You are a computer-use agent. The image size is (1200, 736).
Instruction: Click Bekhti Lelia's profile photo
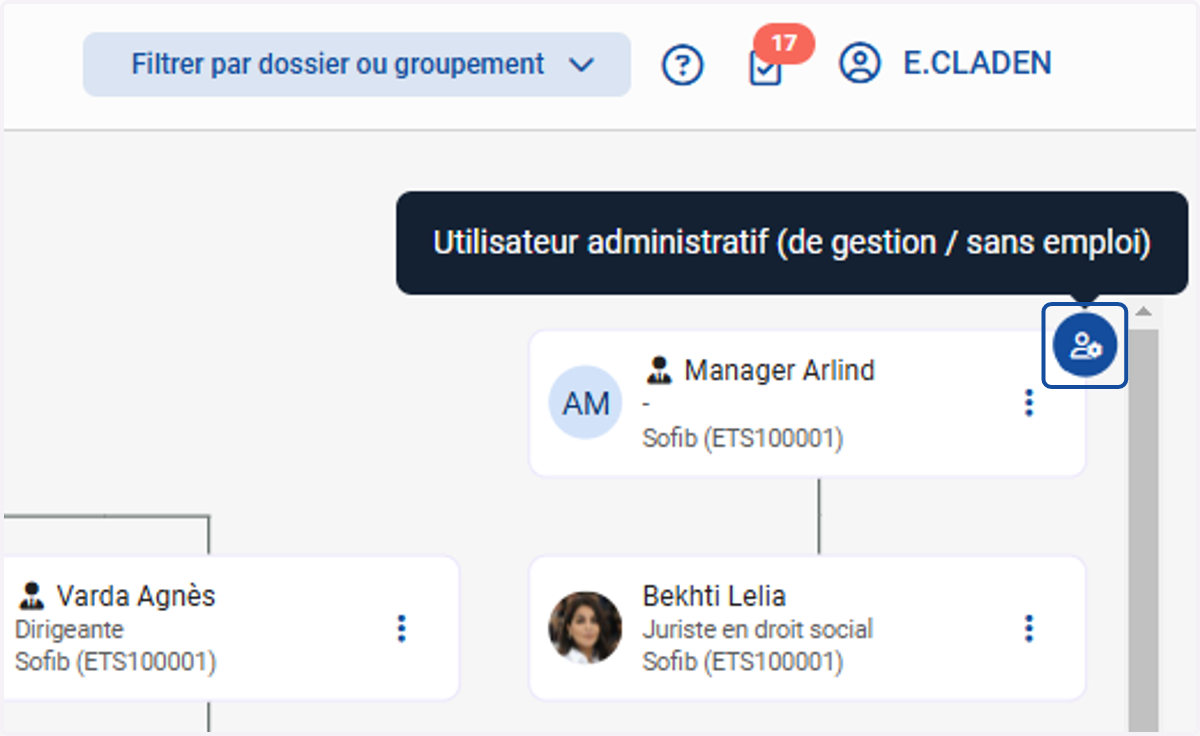click(x=586, y=628)
